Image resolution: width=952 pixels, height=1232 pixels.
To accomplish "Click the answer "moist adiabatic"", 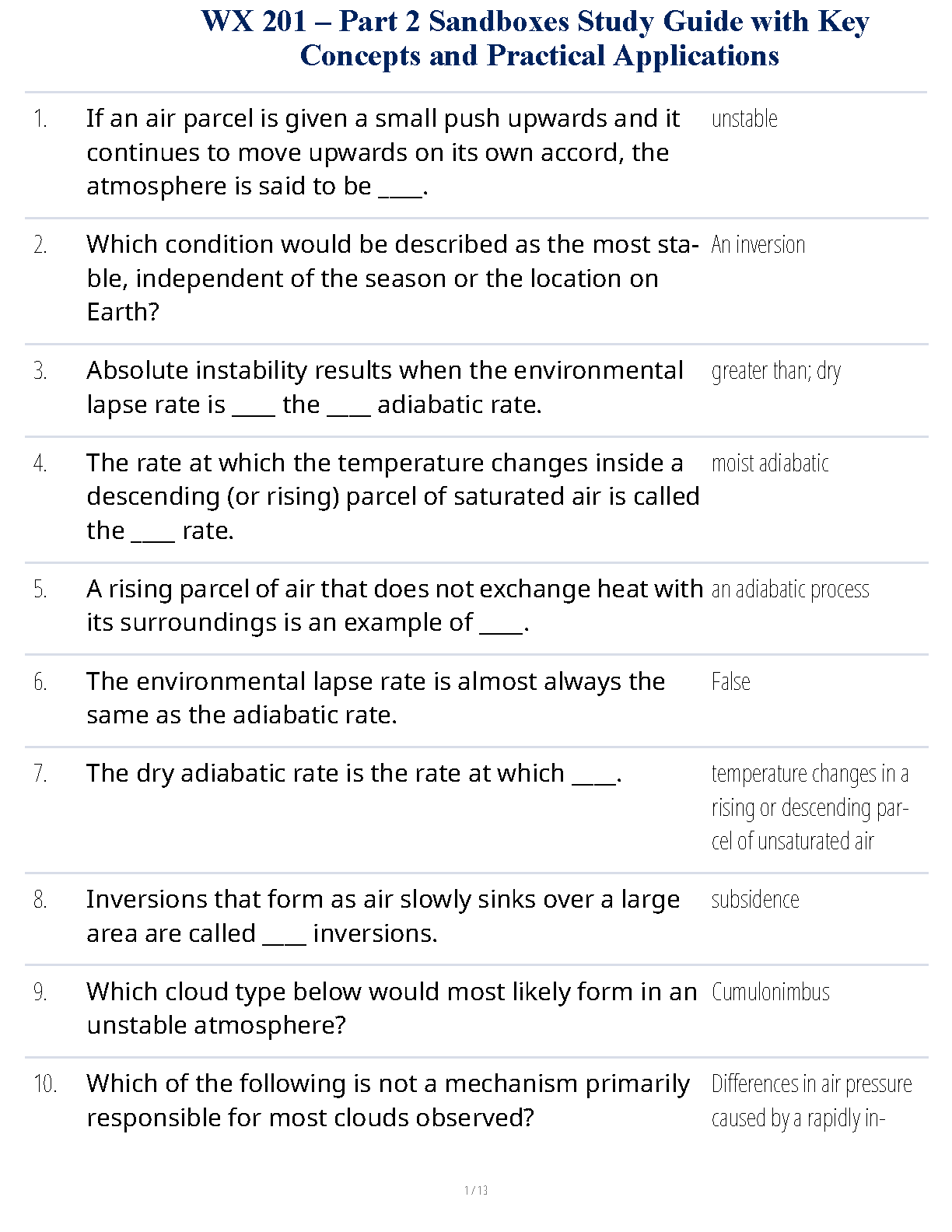I will coord(769,464).
